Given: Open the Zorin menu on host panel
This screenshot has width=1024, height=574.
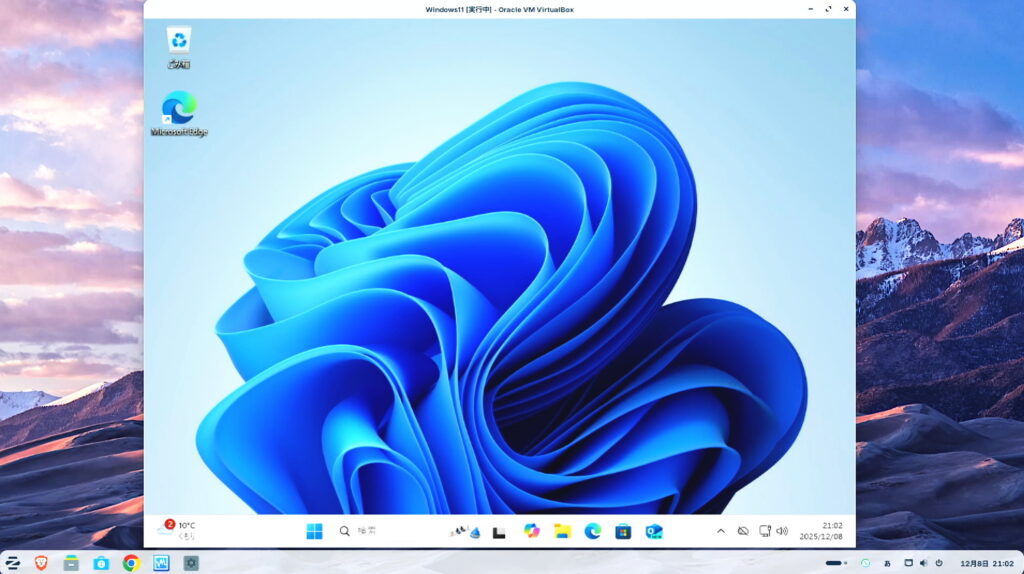Looking at the screenshot, I should 13,563.
